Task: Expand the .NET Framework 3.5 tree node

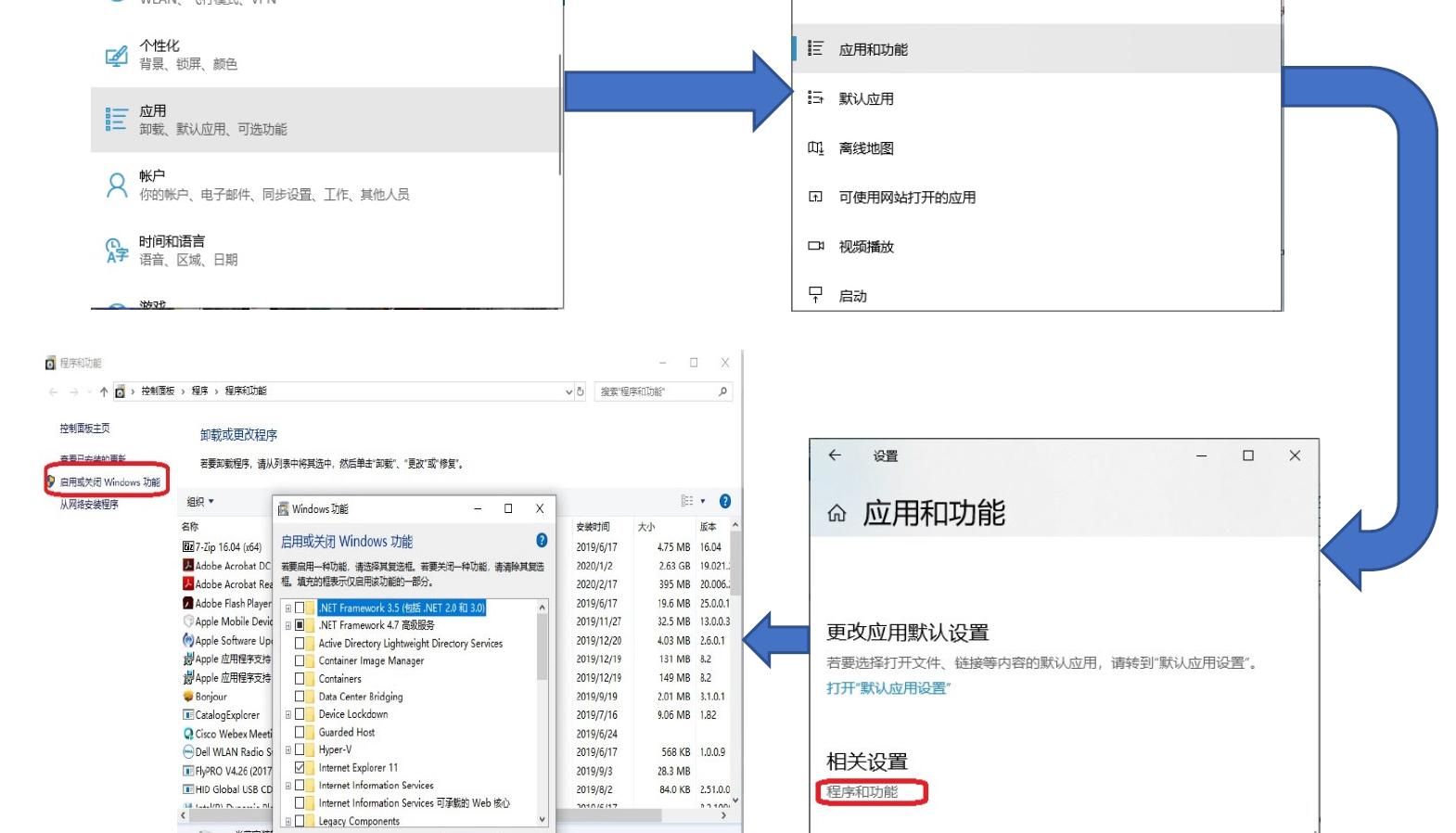Action: click(x=287, y=609)
